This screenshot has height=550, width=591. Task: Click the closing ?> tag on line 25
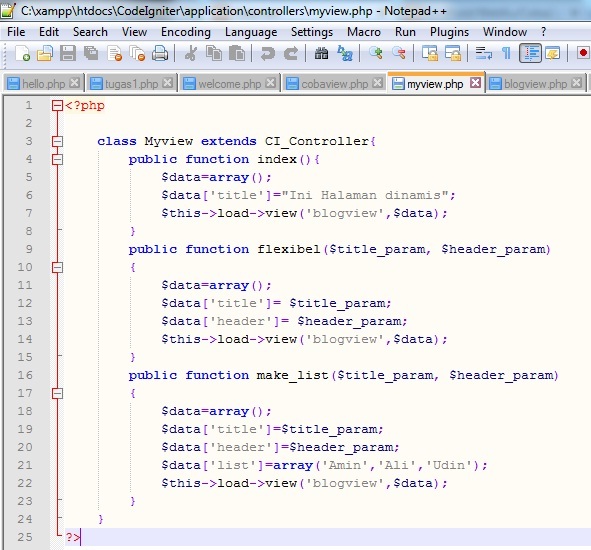(72, 537)
